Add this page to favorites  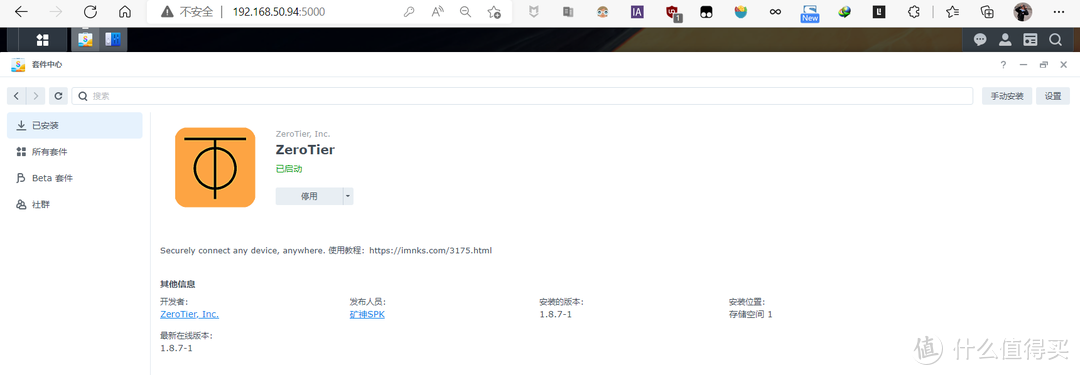[494, 12]
